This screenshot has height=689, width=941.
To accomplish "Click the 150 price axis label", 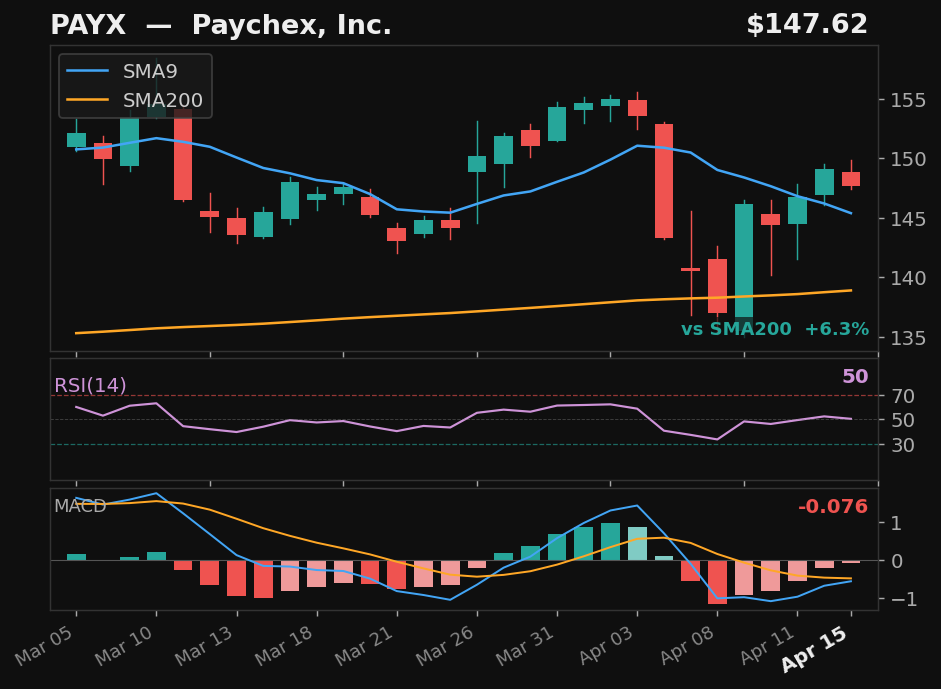I will pyautogui.click(x=908, y=159).
